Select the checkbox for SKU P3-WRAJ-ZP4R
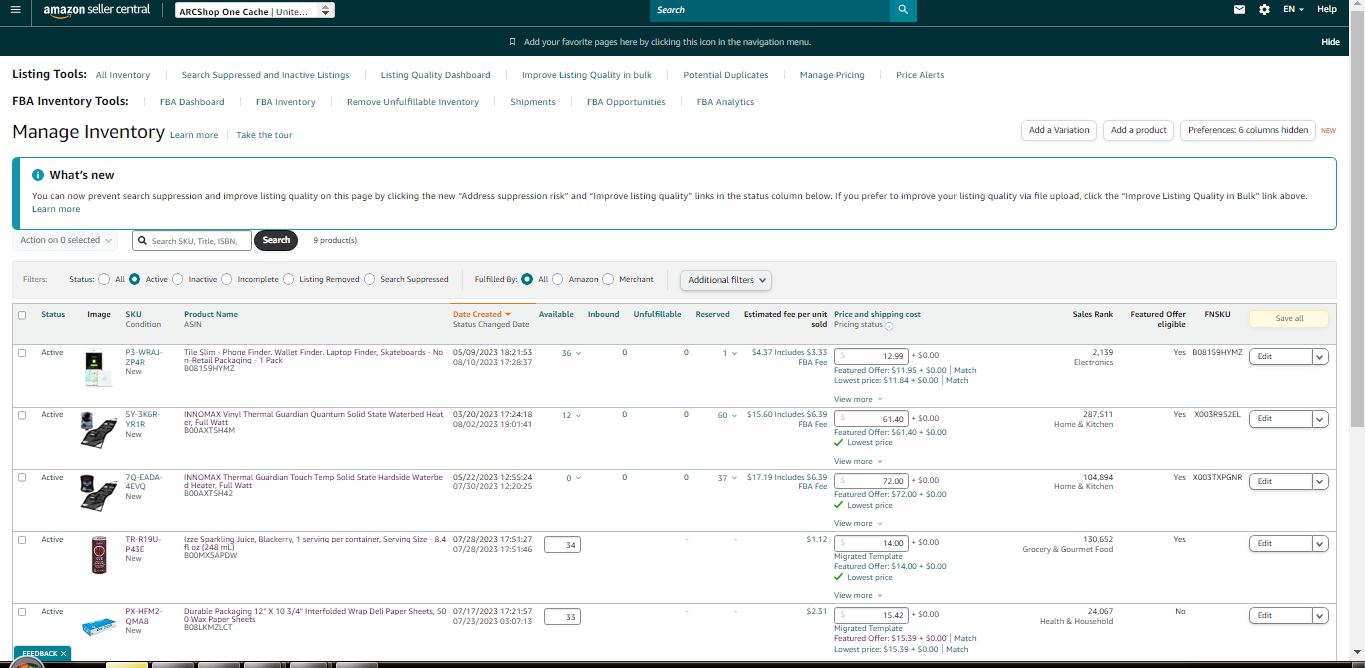 pyautogui.click(x=22, y=353)
